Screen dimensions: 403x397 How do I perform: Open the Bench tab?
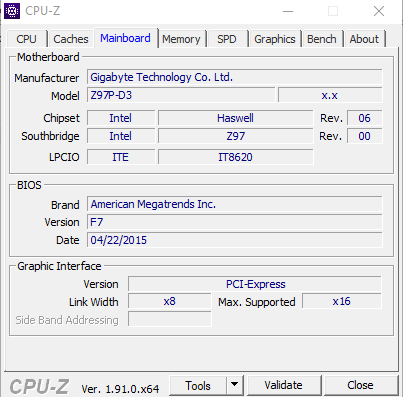click(322, 39)
